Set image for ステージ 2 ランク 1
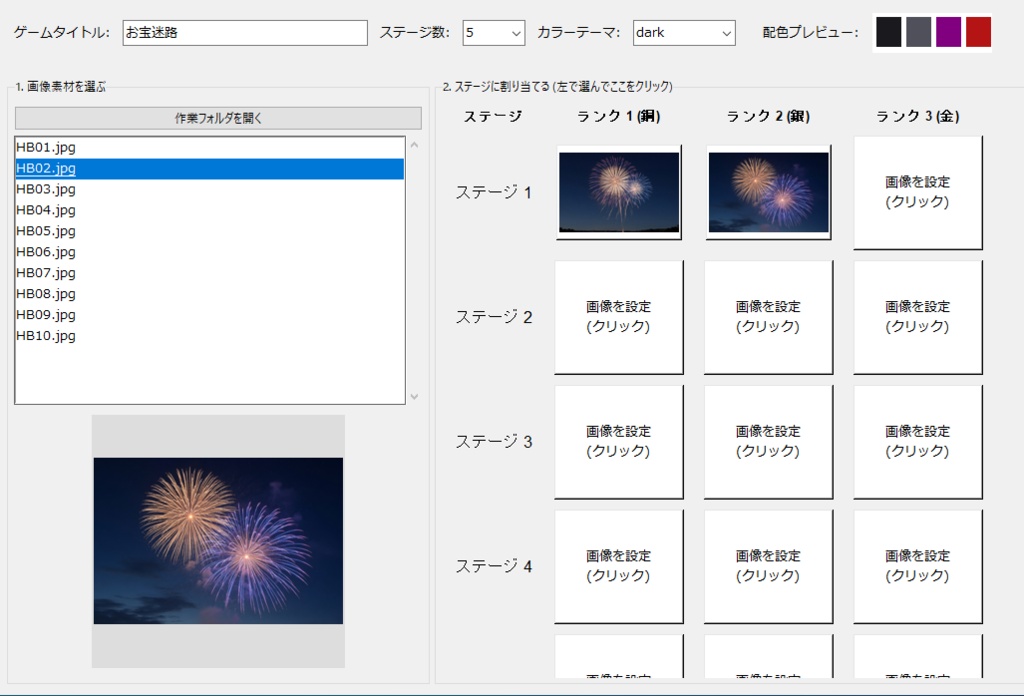 pyautogui.click(x=619, y=317)
